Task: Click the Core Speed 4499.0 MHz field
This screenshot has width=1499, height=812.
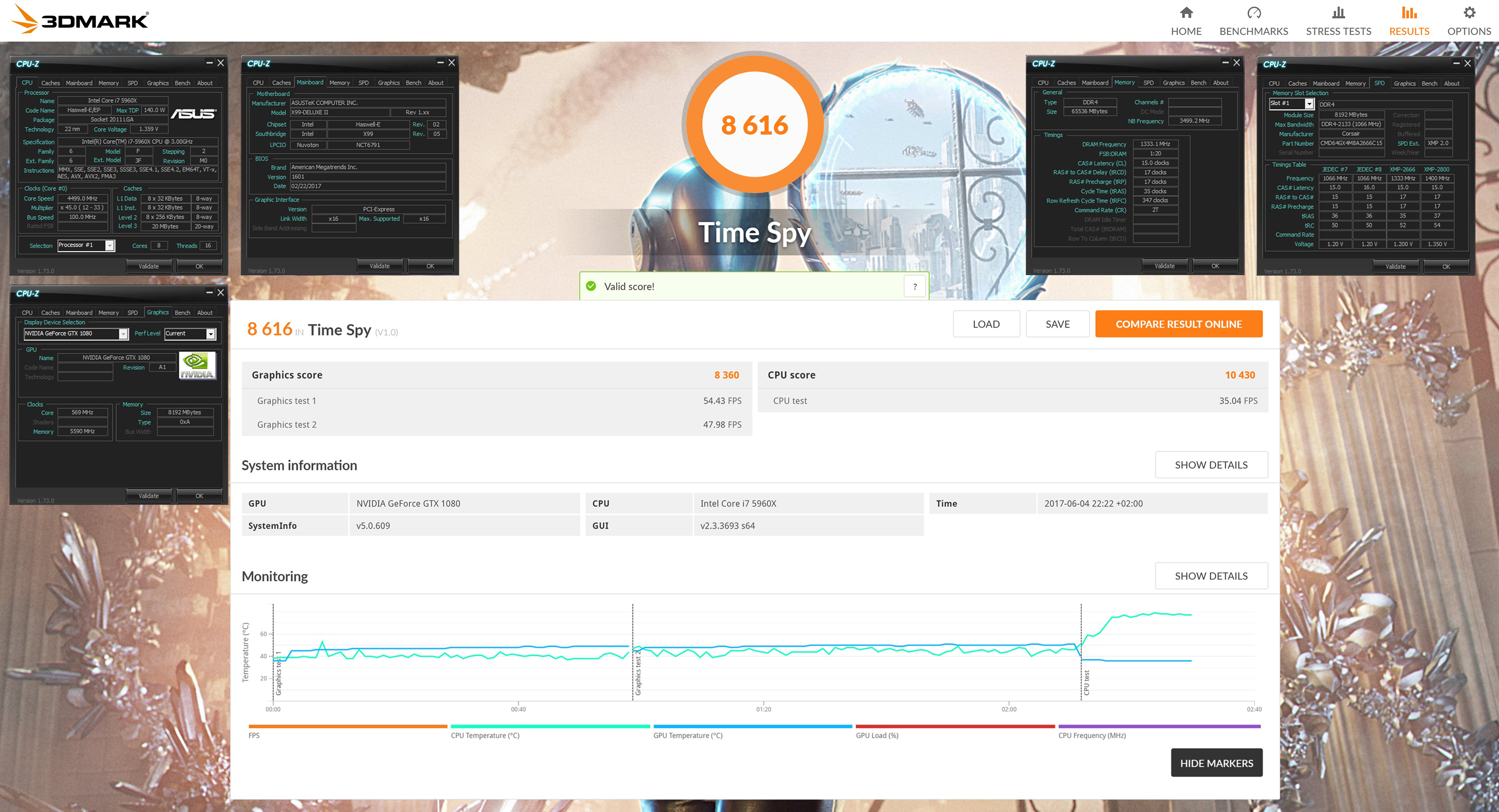Action: pos(82,198)
